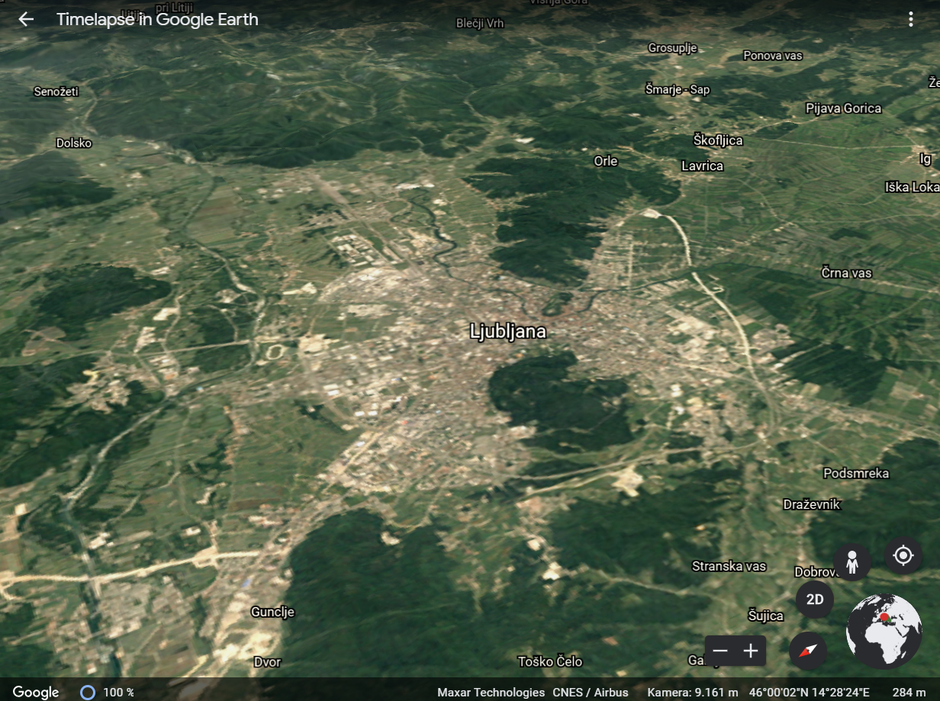940x701 pixels.
Task: Select the Street View Pegman icon
Action: pos(851,560)
